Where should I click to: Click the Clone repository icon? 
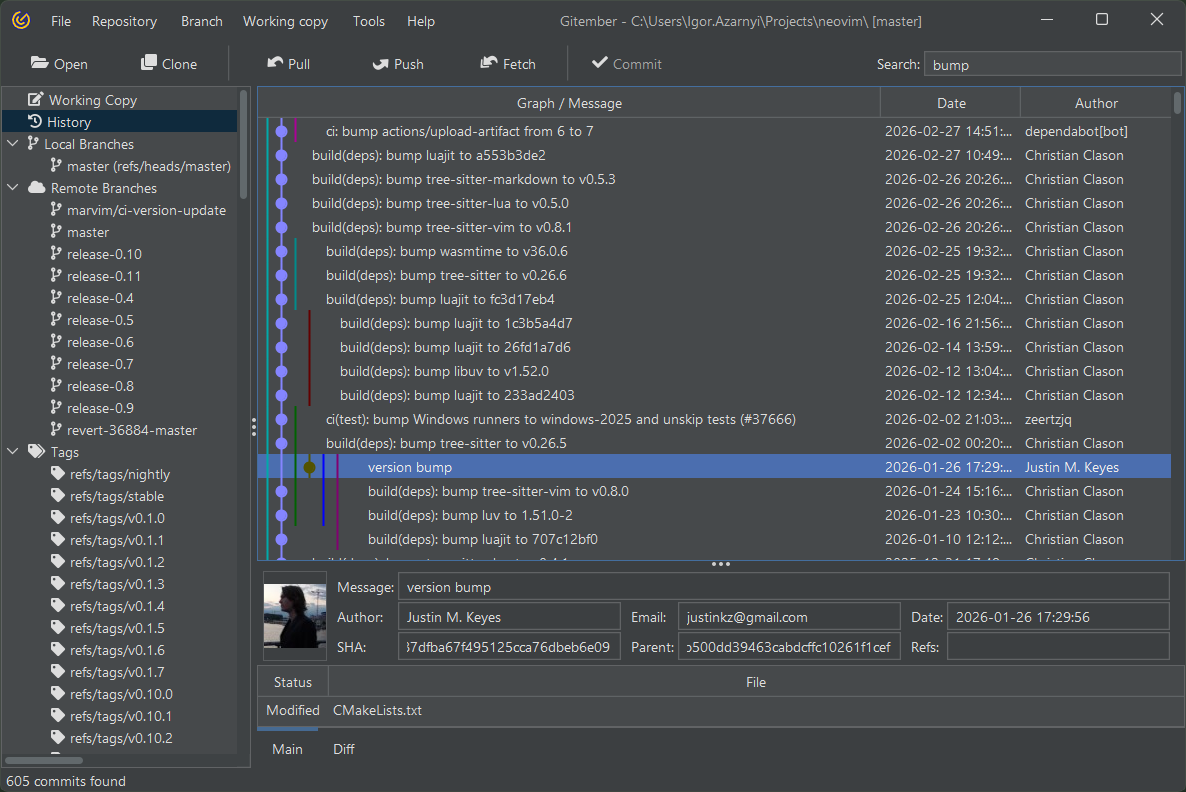[x=149, y=63]
